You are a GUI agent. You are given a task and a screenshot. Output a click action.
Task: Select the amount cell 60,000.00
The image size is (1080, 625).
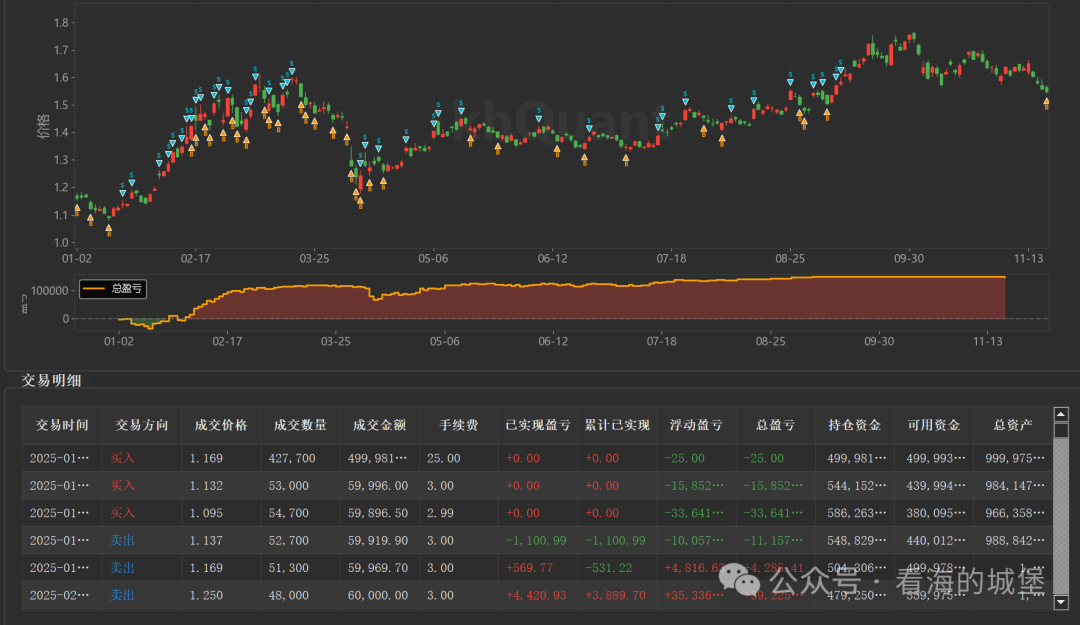(379, 595)
